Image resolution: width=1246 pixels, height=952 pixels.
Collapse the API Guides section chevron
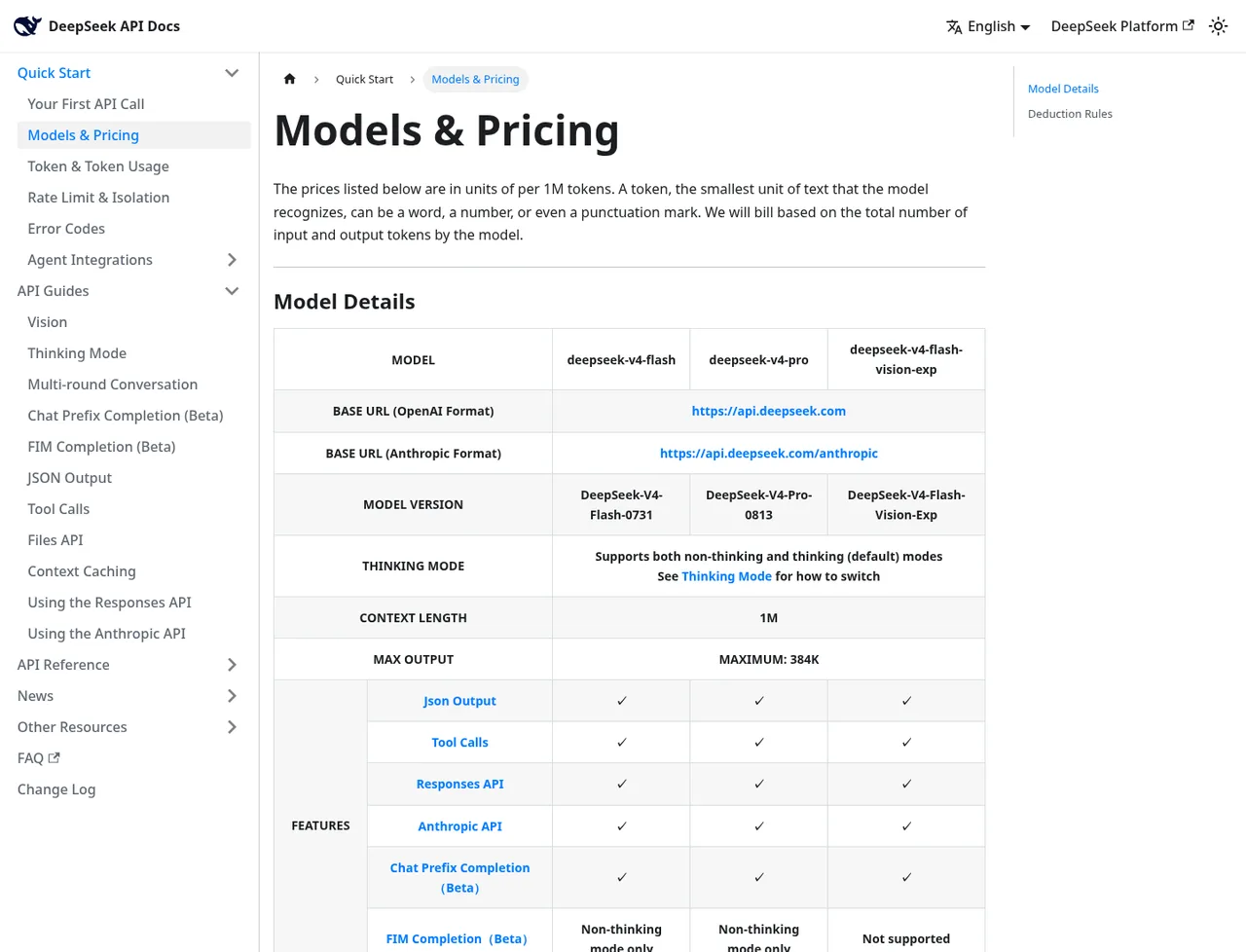click(232, 291)
